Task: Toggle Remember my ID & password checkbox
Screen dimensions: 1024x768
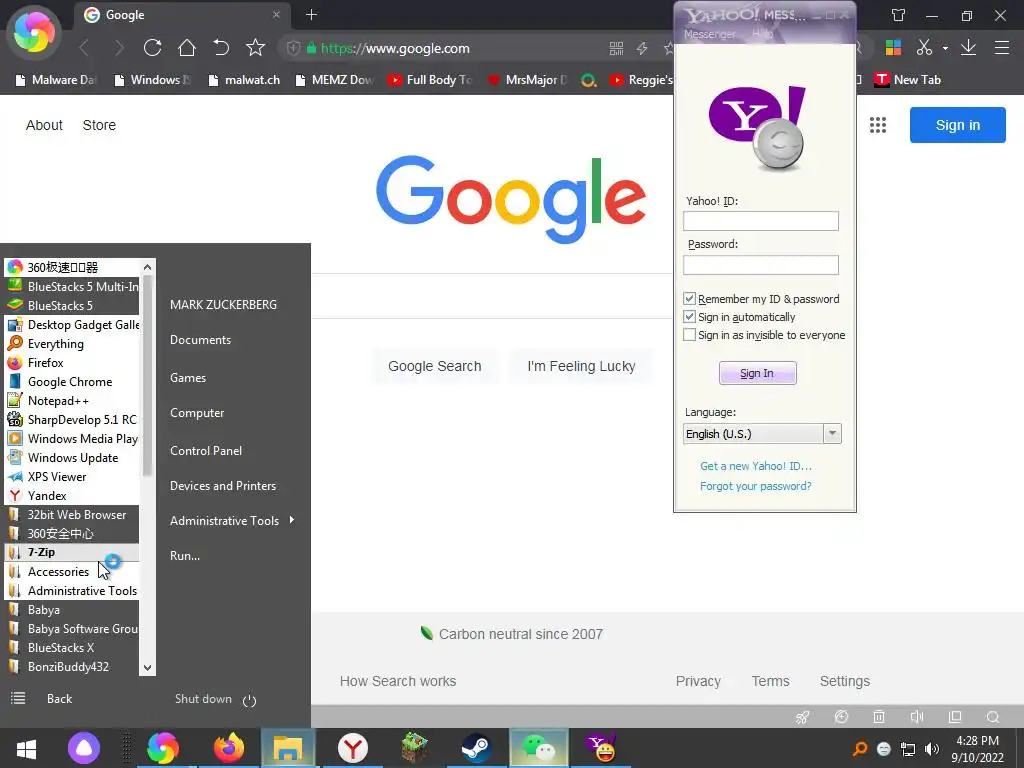Action: (689, 298)
